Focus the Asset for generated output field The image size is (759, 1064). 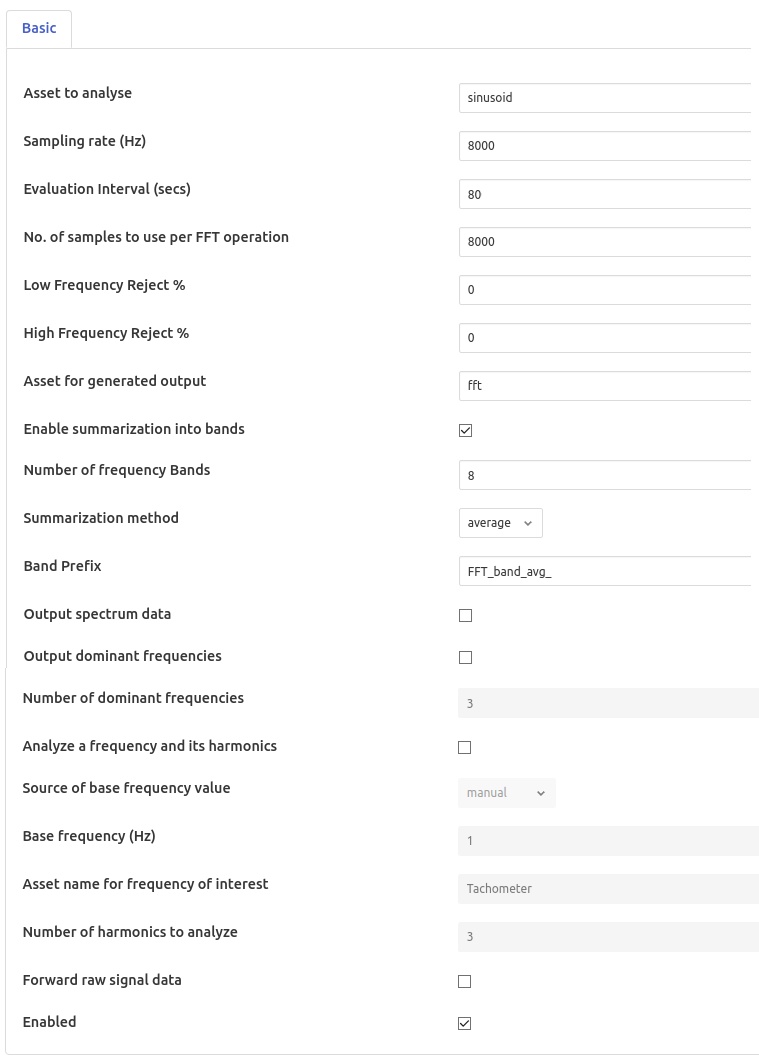point(605,386)
